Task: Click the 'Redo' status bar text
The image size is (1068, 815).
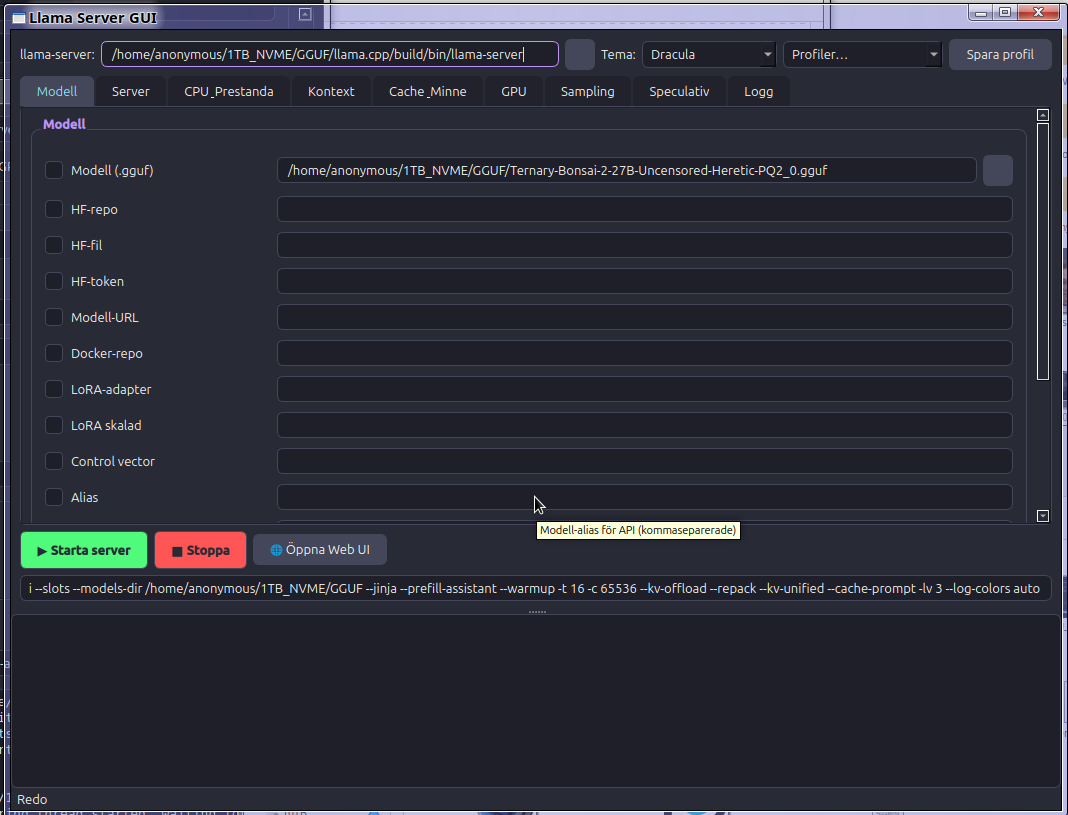Action: point(32,800)
